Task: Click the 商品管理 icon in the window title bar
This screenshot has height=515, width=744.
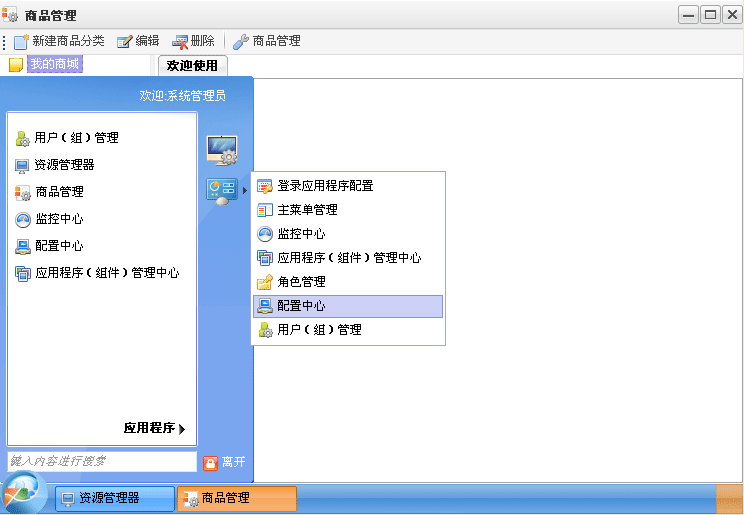Action: click(x=10, y=15)
